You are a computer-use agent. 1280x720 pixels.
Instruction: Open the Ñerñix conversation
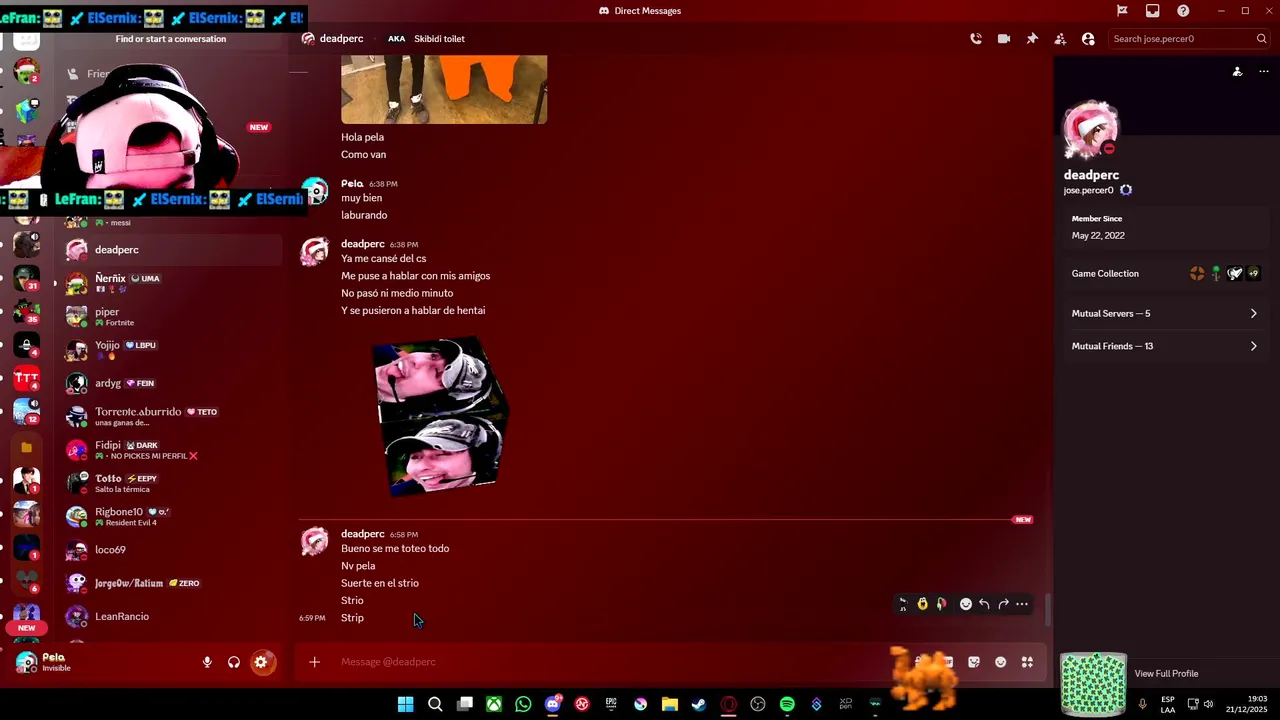[x=173, y=283]
